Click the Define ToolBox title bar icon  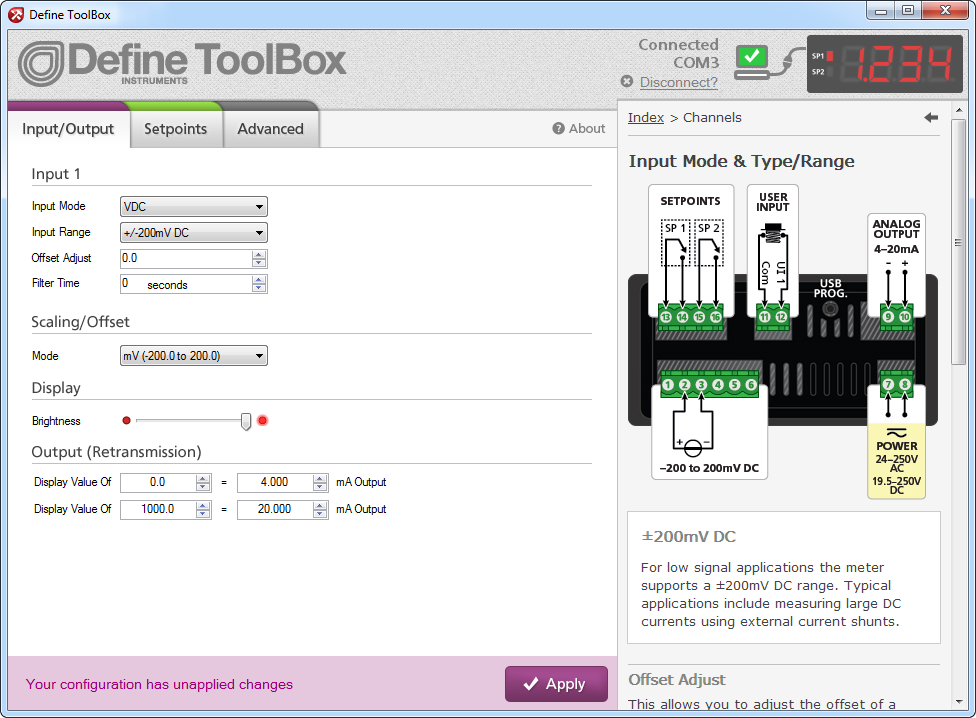click(16, 14)
